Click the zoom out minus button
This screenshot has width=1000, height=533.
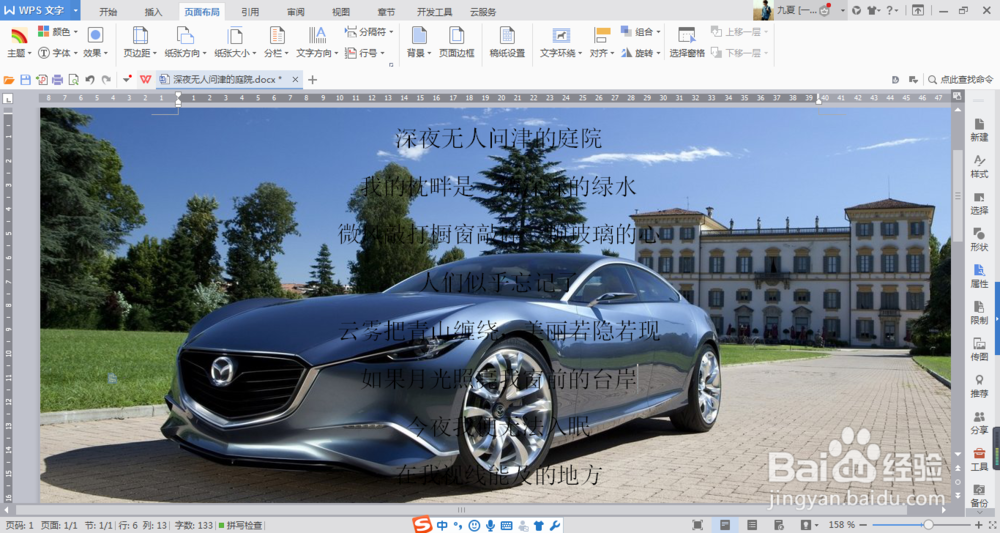coord(864,525)
